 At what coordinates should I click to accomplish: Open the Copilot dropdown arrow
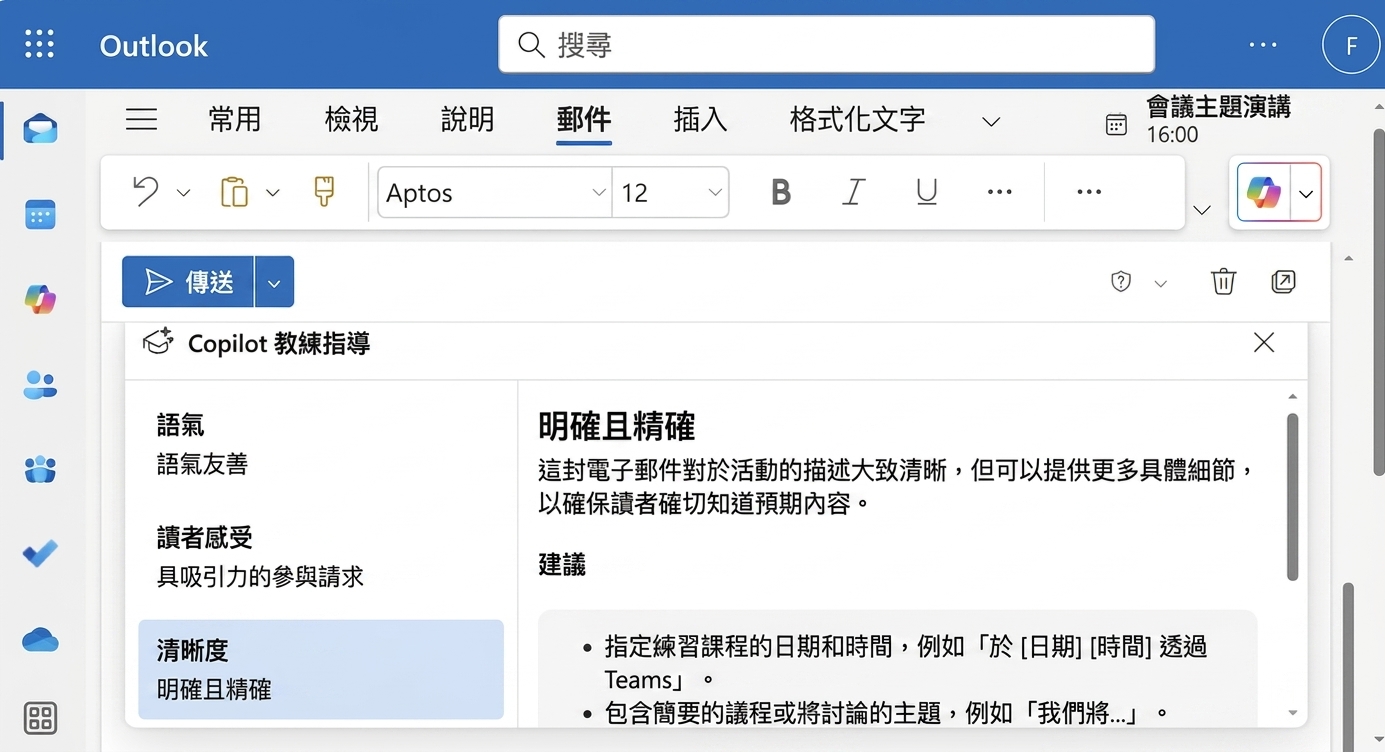(1306, 193)
